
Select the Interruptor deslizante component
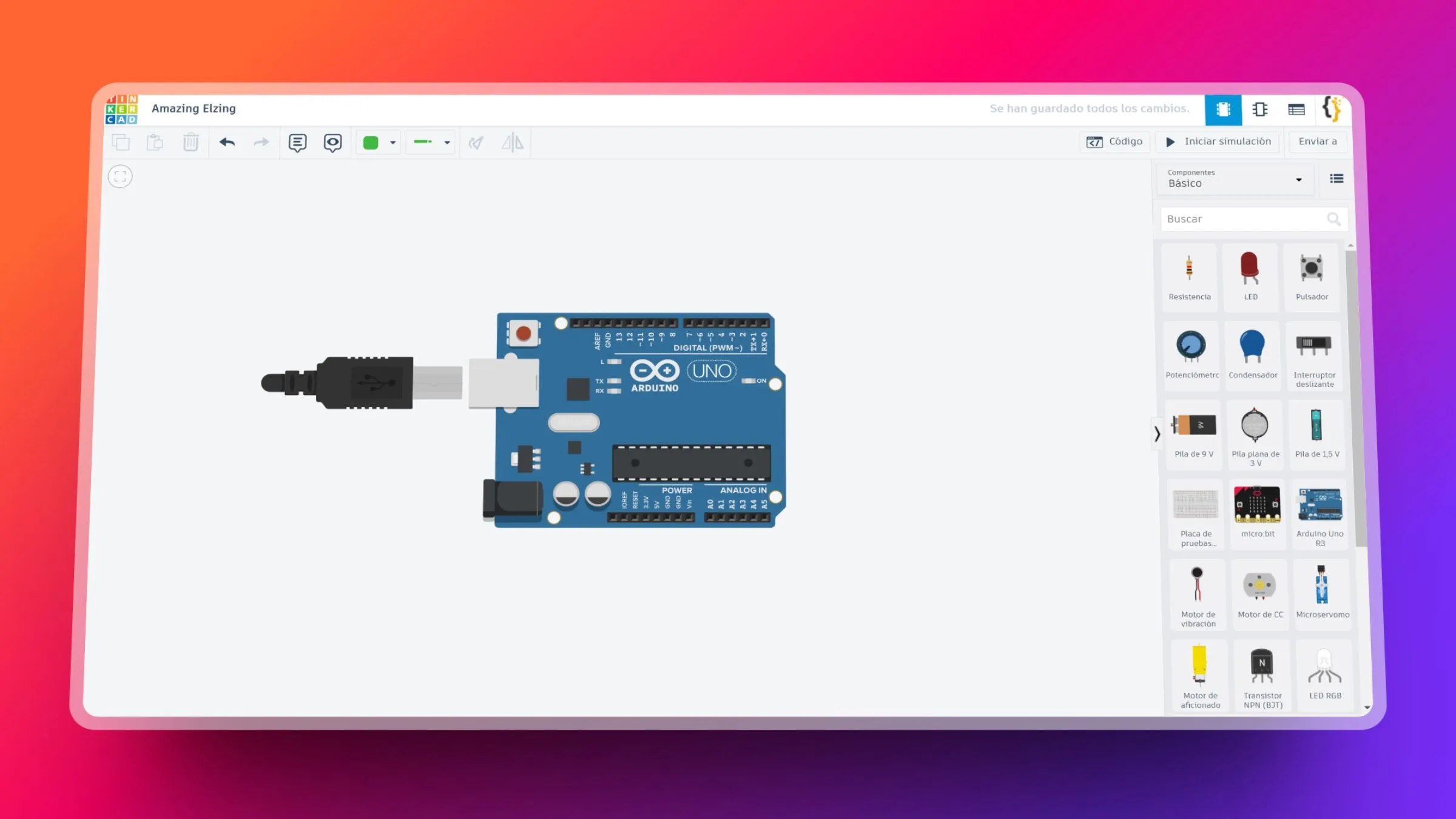point(1314,356)
